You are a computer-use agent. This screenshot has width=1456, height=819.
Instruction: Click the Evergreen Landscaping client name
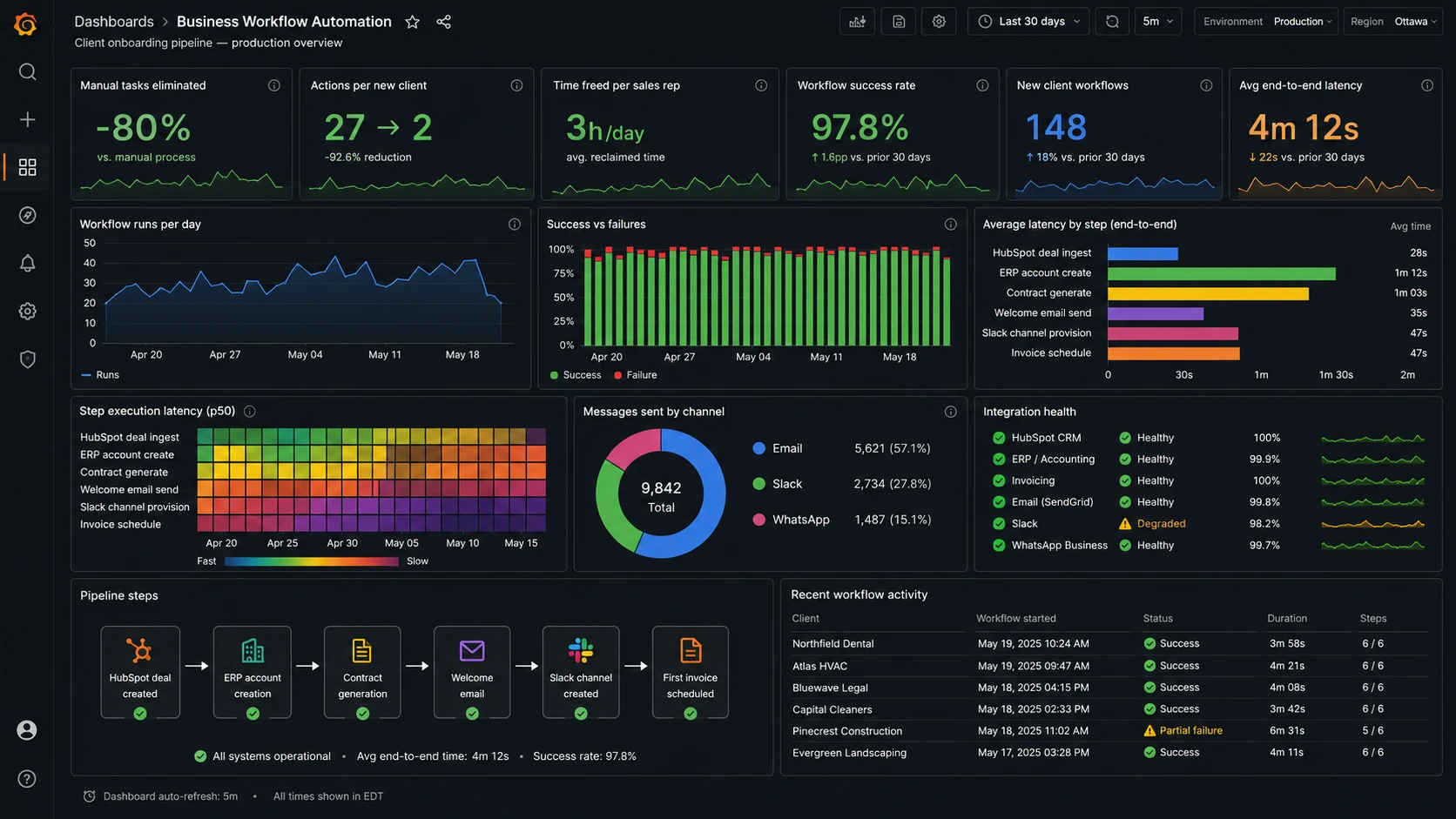849,753
